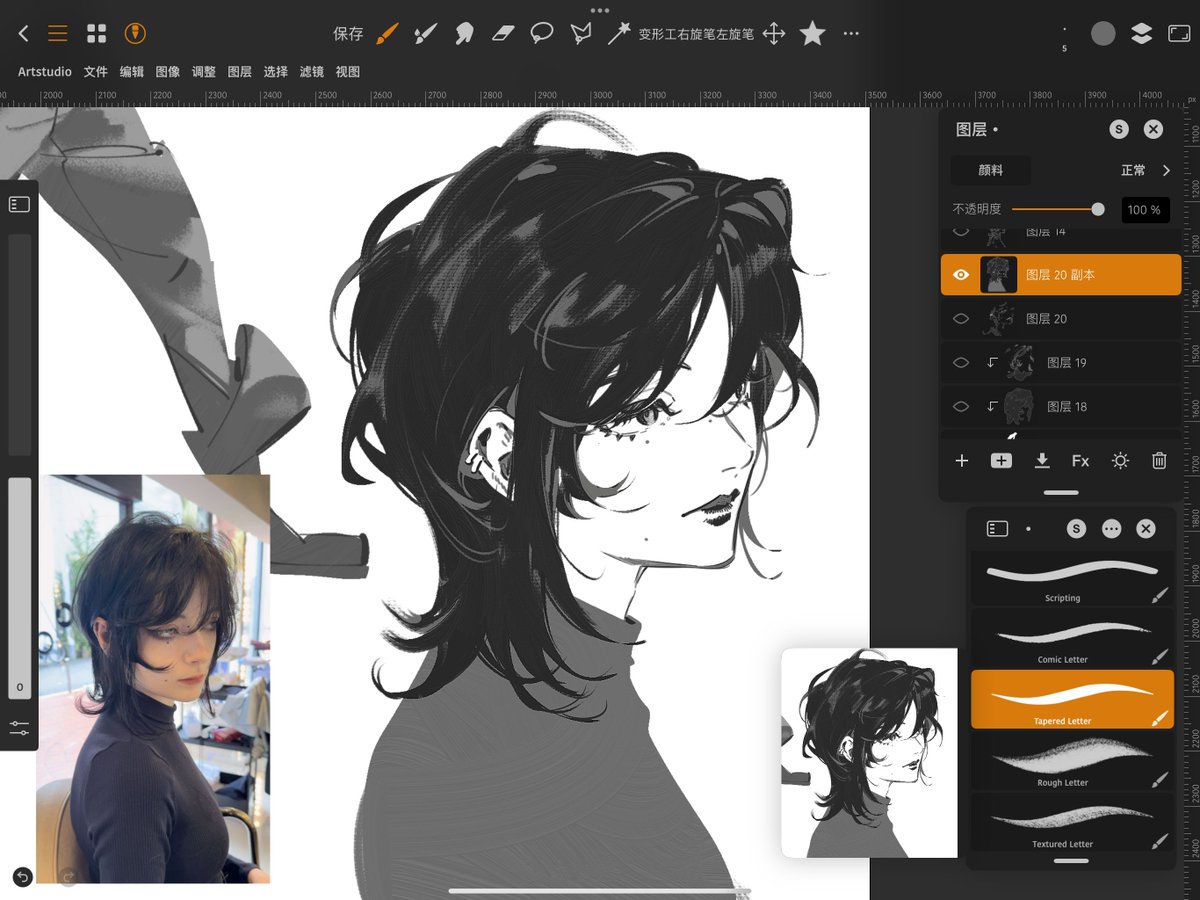Toggle visibility of 图层 14
The height and width of the screenshot is (900, 1200).
pyautogui.click(x=961, y=231)
